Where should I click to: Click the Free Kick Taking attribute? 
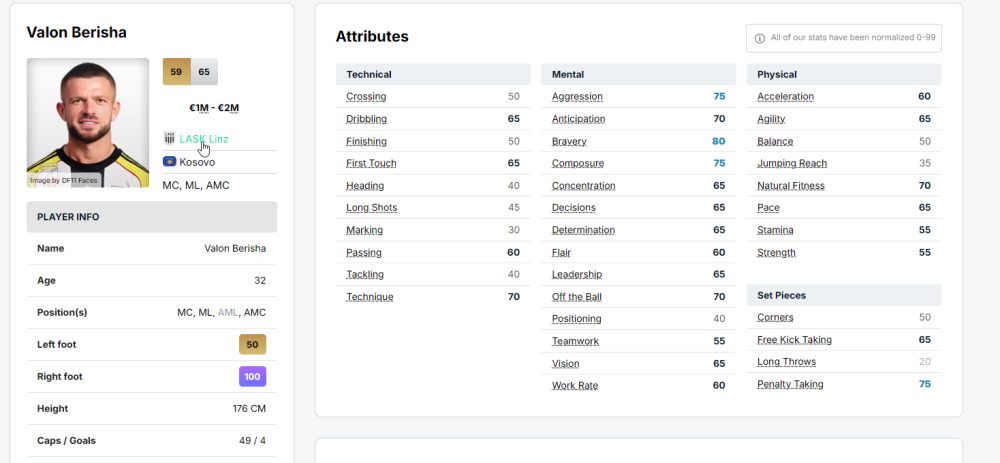point(794,340)
